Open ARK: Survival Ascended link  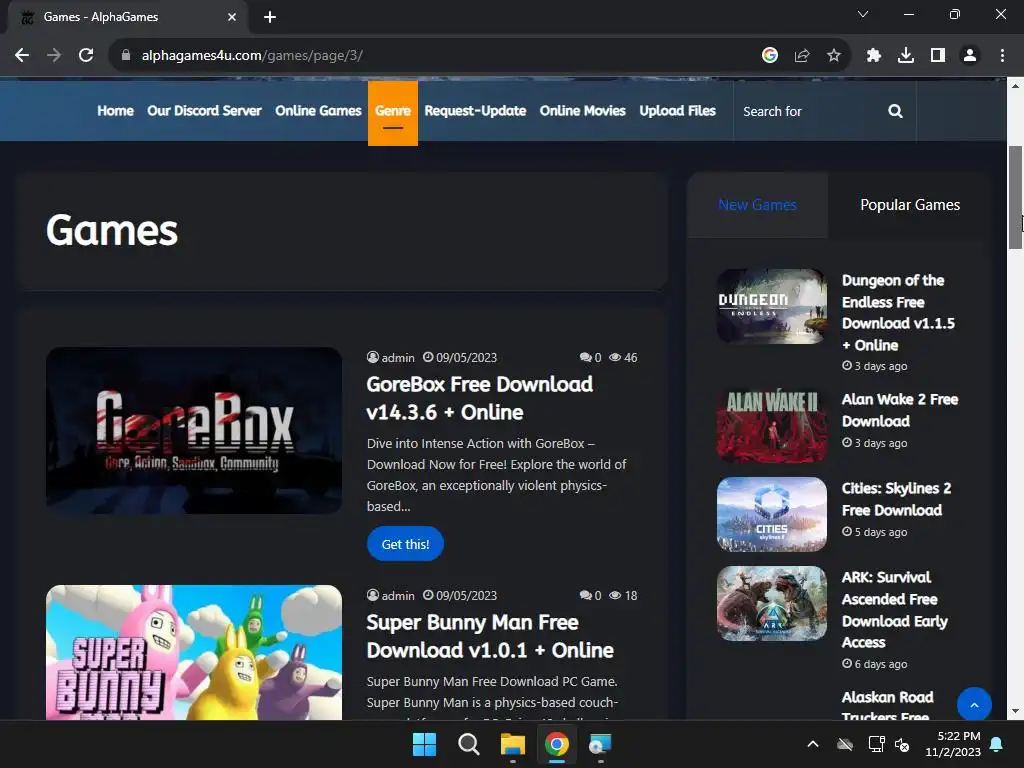pos(895,610)
